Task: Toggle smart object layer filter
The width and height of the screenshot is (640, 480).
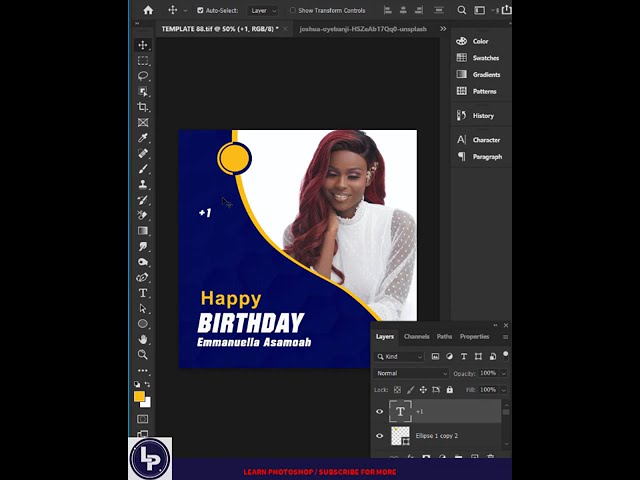Action: tap(493, 356)
